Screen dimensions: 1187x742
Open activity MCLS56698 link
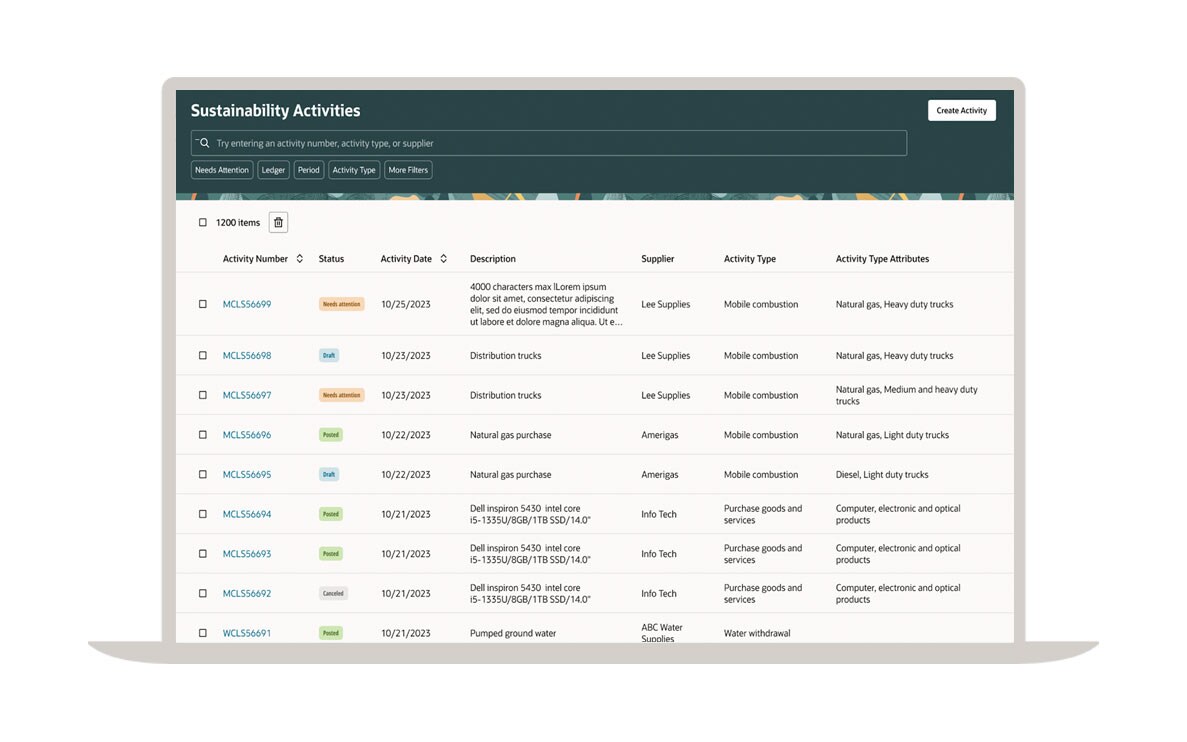pos(247,356)
